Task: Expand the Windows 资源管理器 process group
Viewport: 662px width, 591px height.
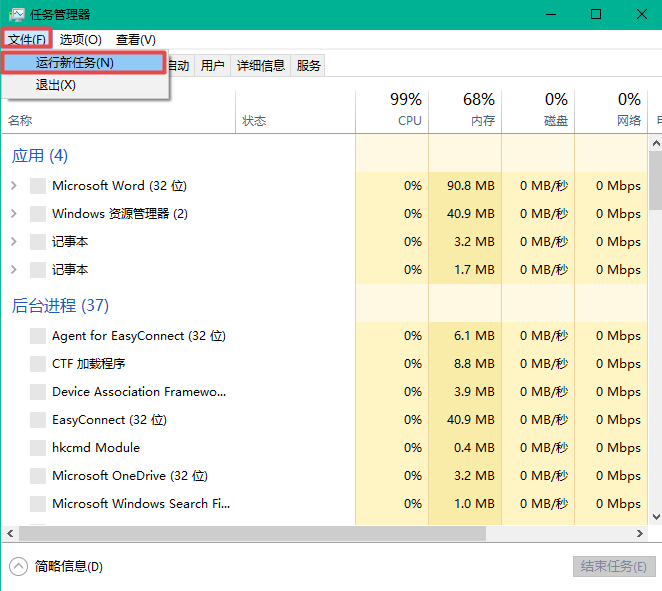Action: coord(13,214)
